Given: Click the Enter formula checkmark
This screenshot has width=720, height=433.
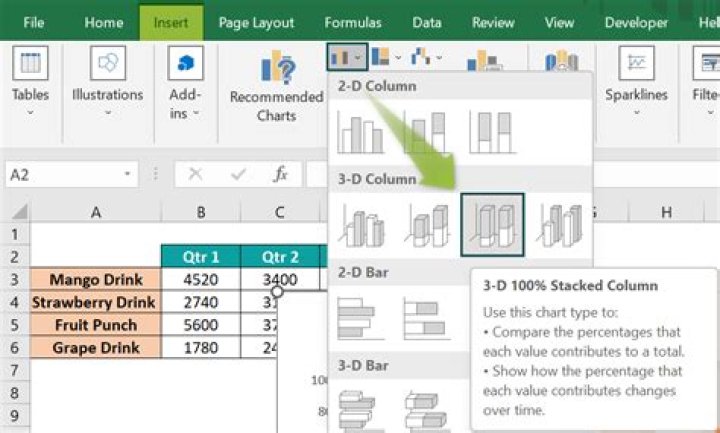Looking at the screenshot, I should [238, 174].
